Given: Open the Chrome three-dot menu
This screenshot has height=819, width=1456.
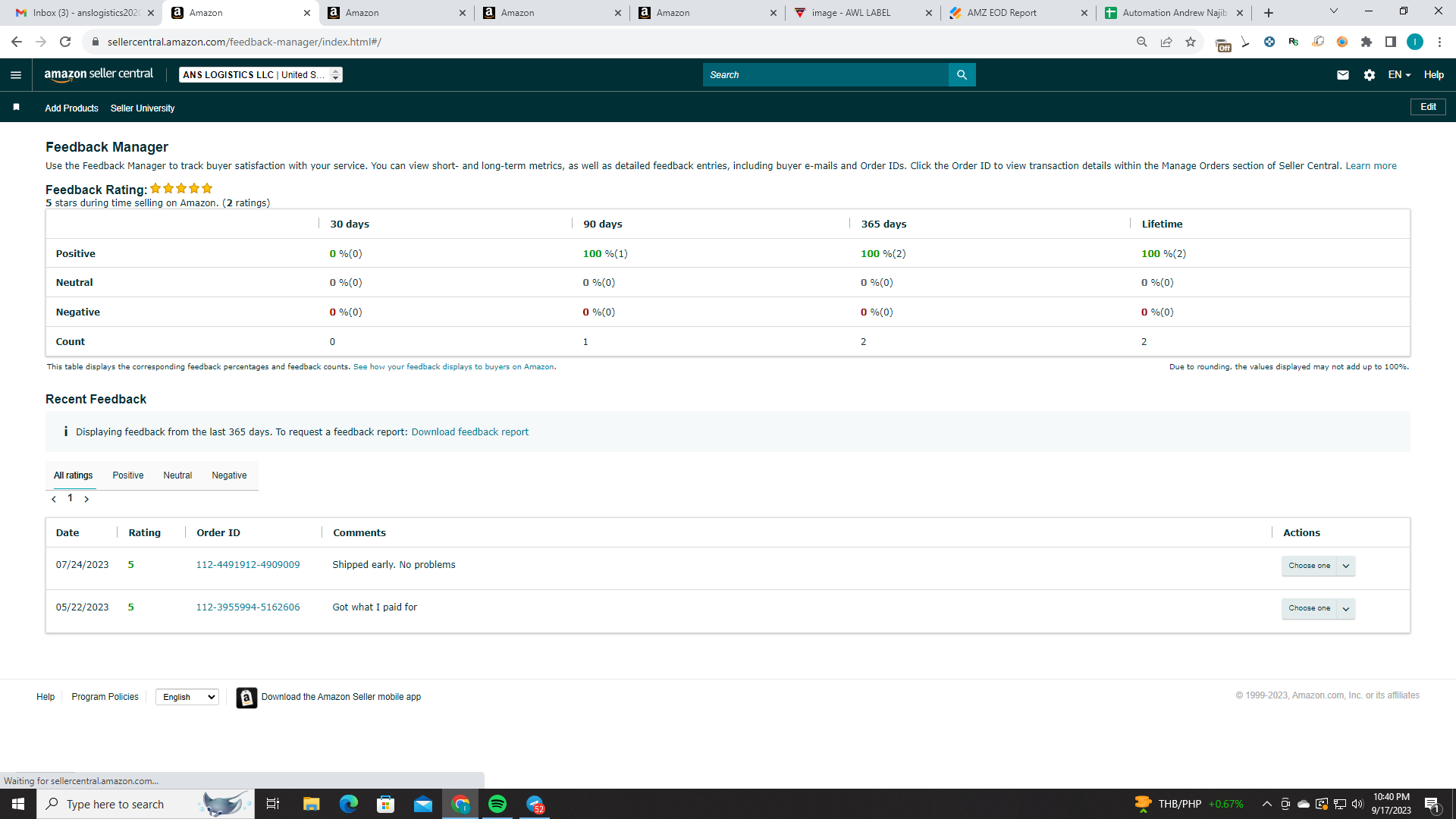Looking at the screenshot, I should 1439,42.
